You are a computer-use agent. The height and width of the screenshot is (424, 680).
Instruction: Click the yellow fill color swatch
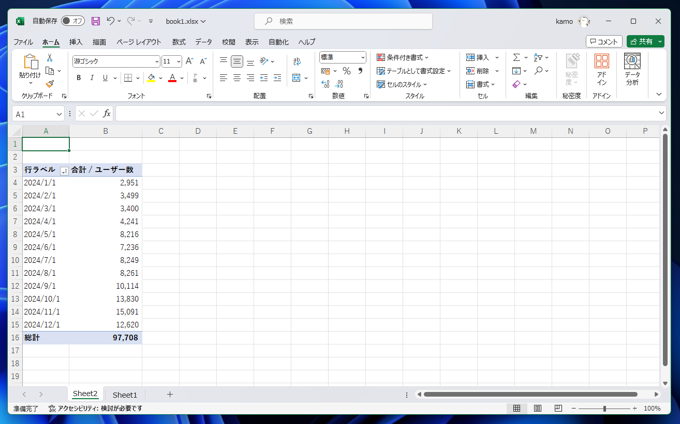(151, 78)
